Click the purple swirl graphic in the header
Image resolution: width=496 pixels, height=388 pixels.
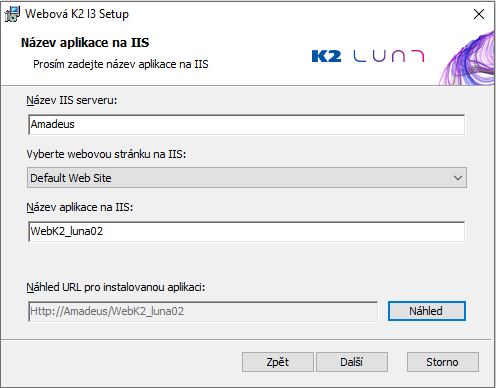(x=467, y=58)
